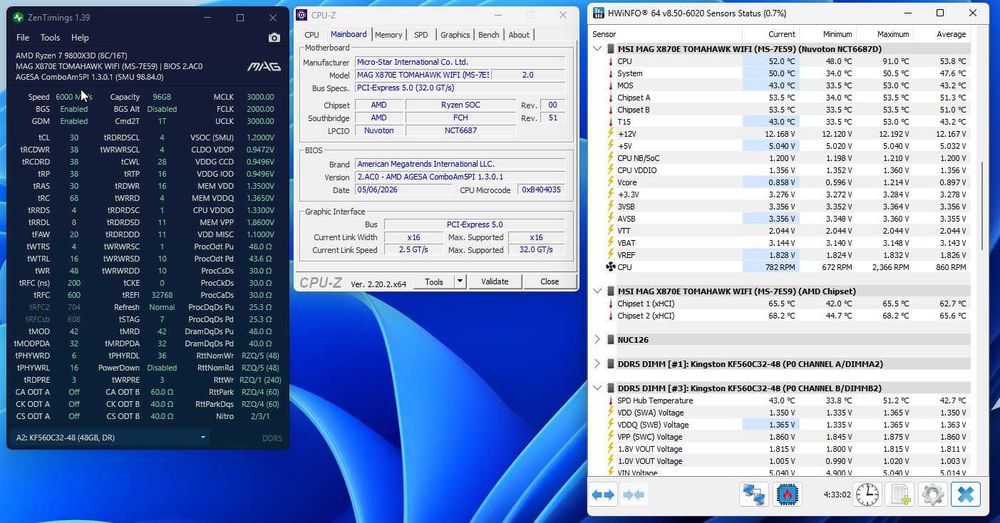Open ZenTimings A2: KF560C32-48 DIMM dropdown
1000x523 pixels.
(111, 438)
